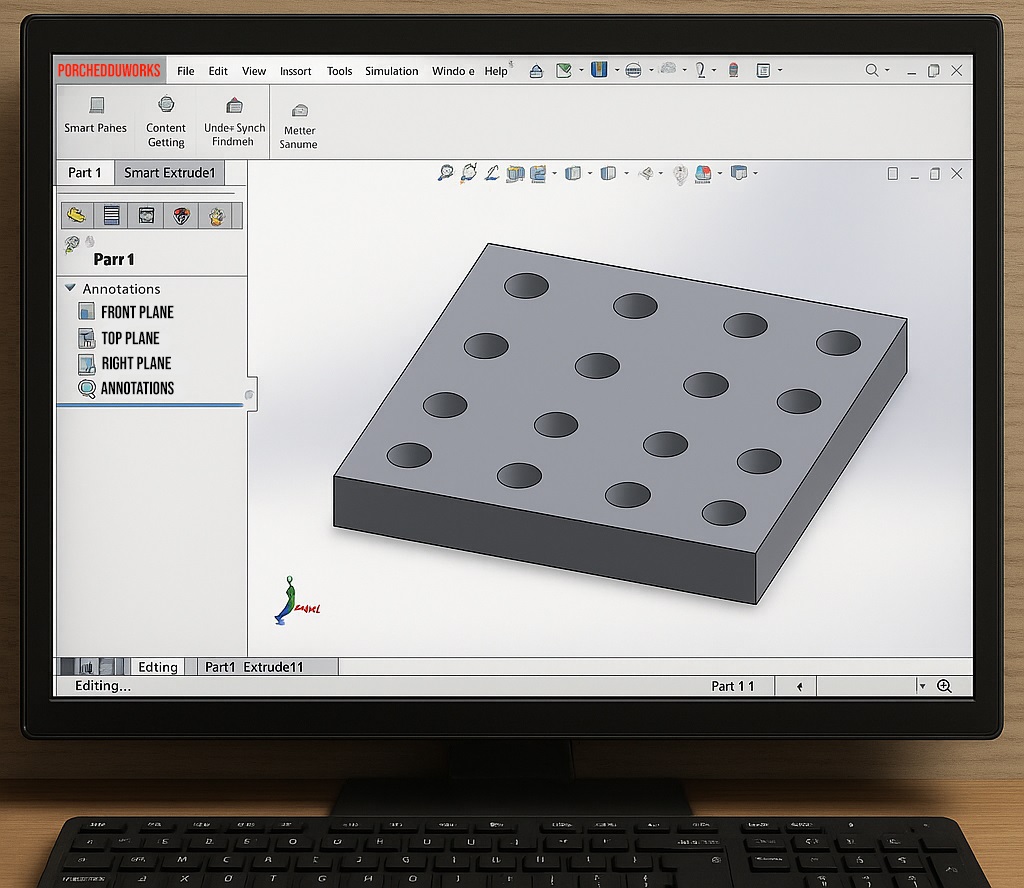Image resolution: width=1024 pixels, height=888 pixels.
Task: Click the Metter Sanume toolbar icon
Action: point(299,110)
